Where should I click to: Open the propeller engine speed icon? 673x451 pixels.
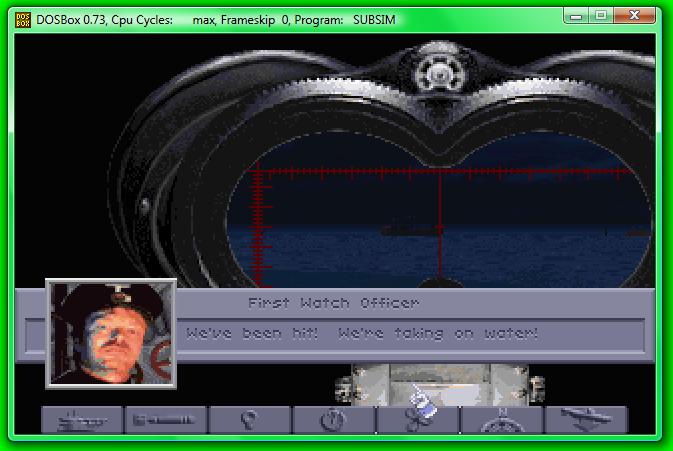[x=418, y=420]
